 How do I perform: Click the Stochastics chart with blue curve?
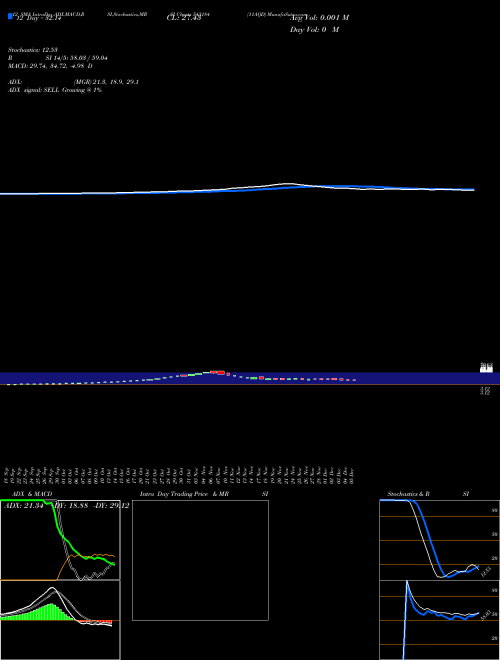439,540
